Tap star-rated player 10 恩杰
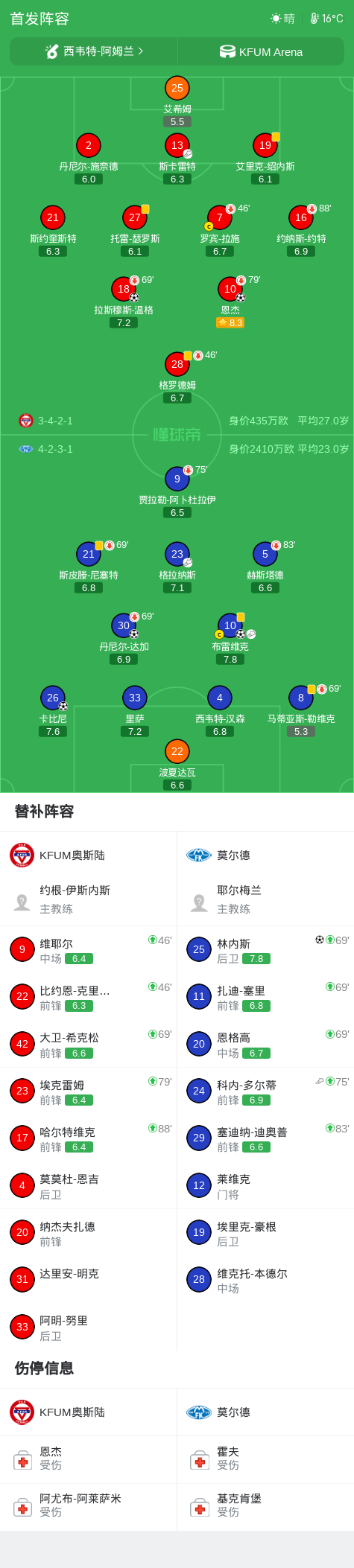354x1568 pixels. point(230,289)
